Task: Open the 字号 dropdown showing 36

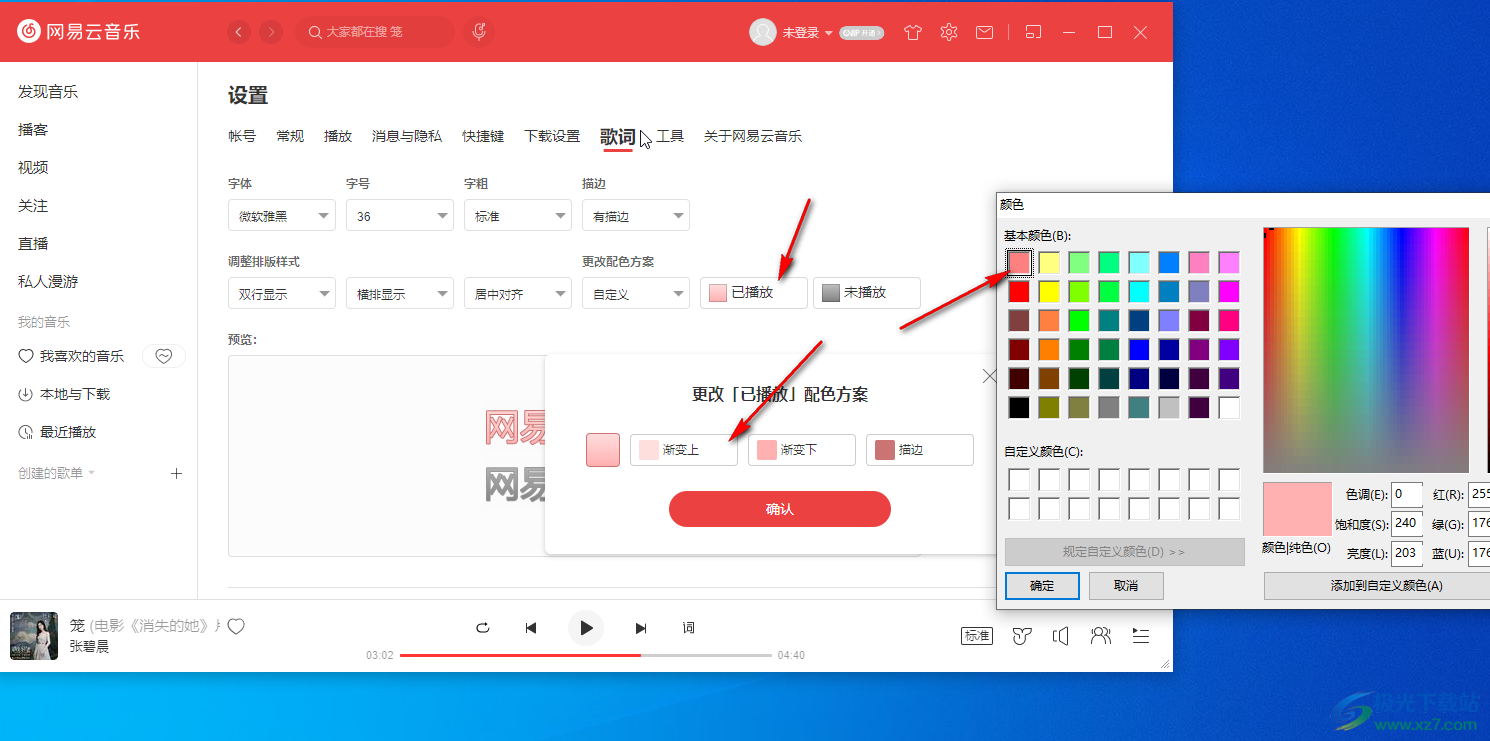Action: (400, 215)
